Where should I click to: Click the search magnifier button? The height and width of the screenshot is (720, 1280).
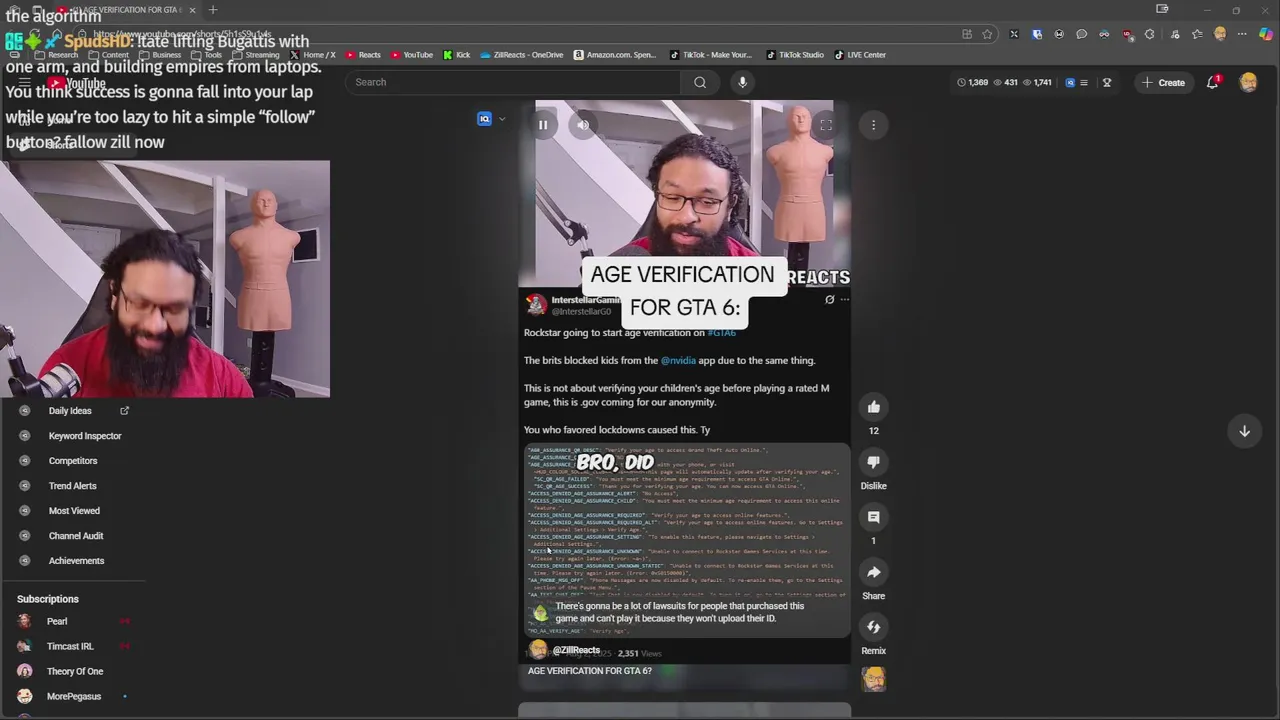[x=700, y=82]
